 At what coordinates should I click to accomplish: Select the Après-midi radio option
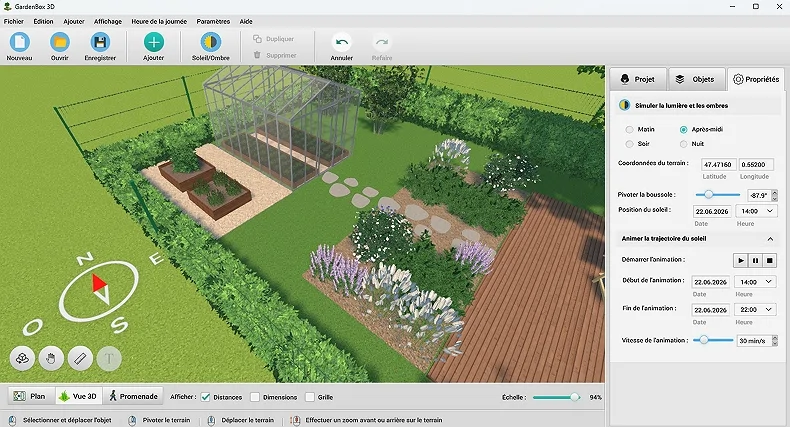[683, 129]
